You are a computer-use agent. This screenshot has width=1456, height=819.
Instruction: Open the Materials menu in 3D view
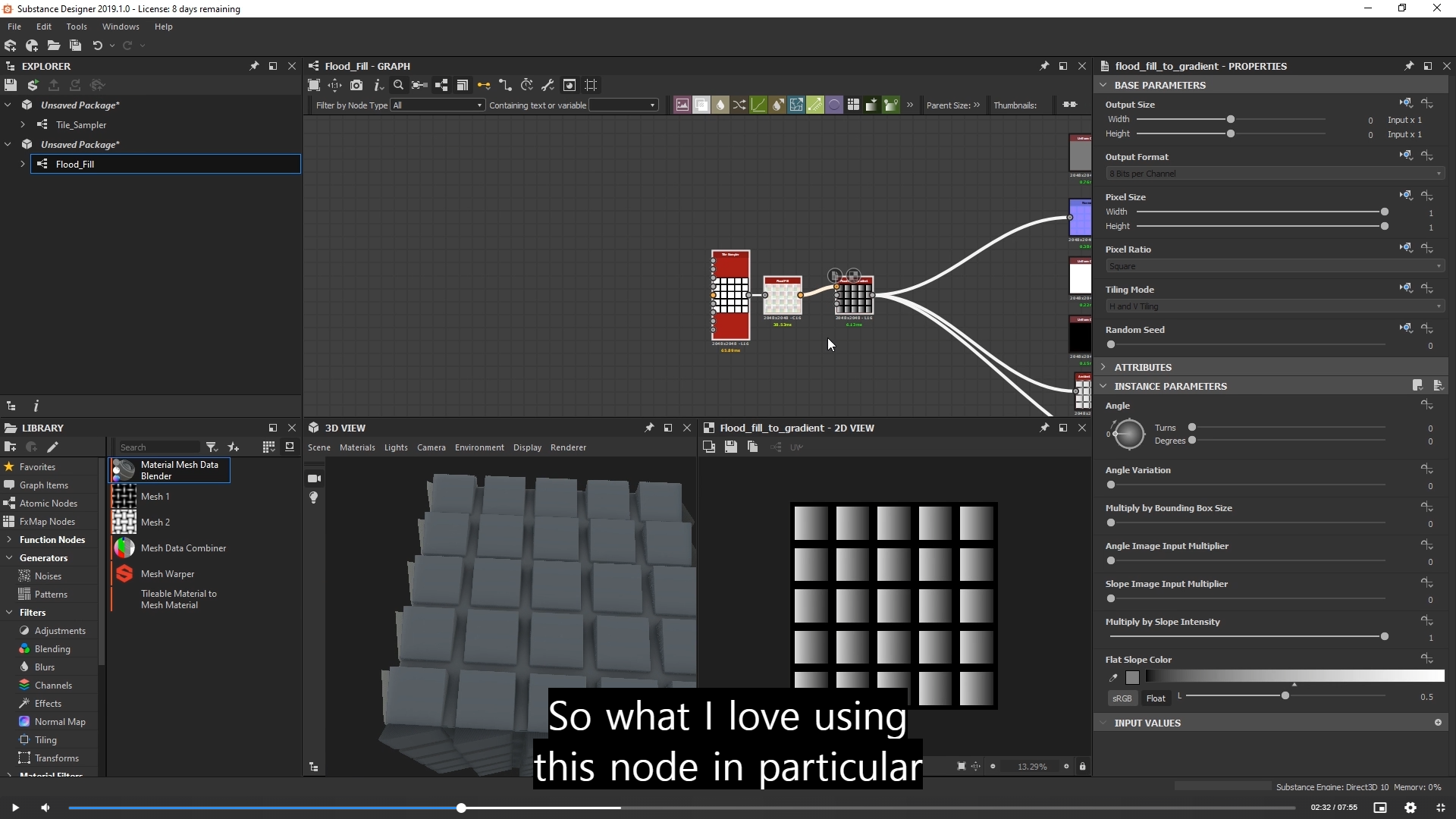tap(357, 447)
